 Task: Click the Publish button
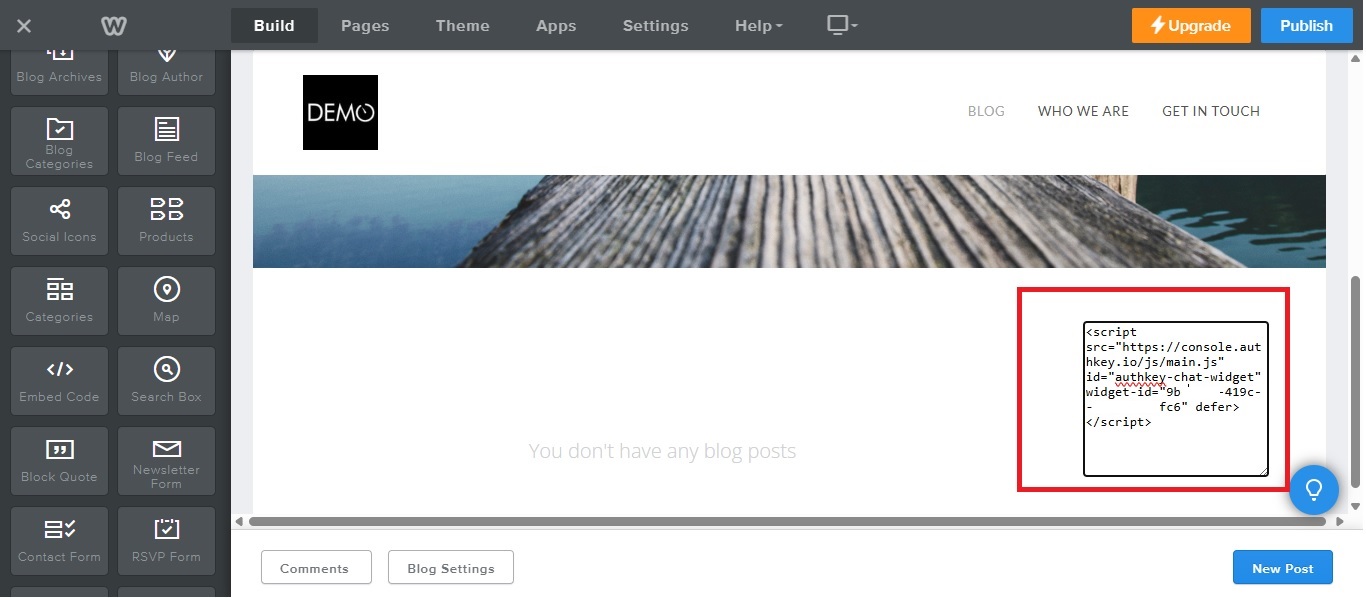click(x=1306, y=26)
